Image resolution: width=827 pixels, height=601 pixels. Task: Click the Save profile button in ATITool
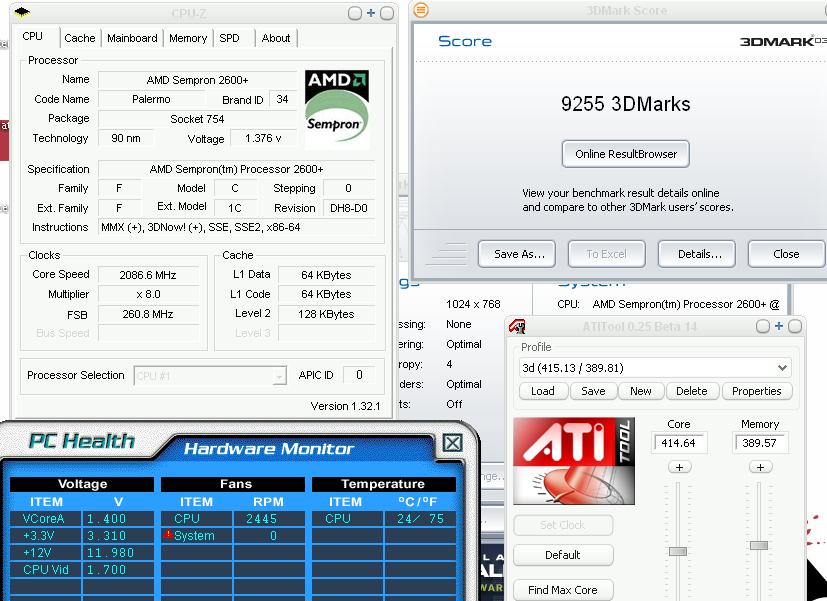tap(593, 391)
